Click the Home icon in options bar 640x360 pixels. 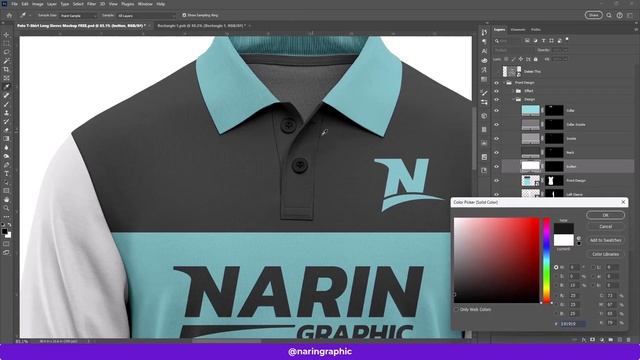point(9,15)
